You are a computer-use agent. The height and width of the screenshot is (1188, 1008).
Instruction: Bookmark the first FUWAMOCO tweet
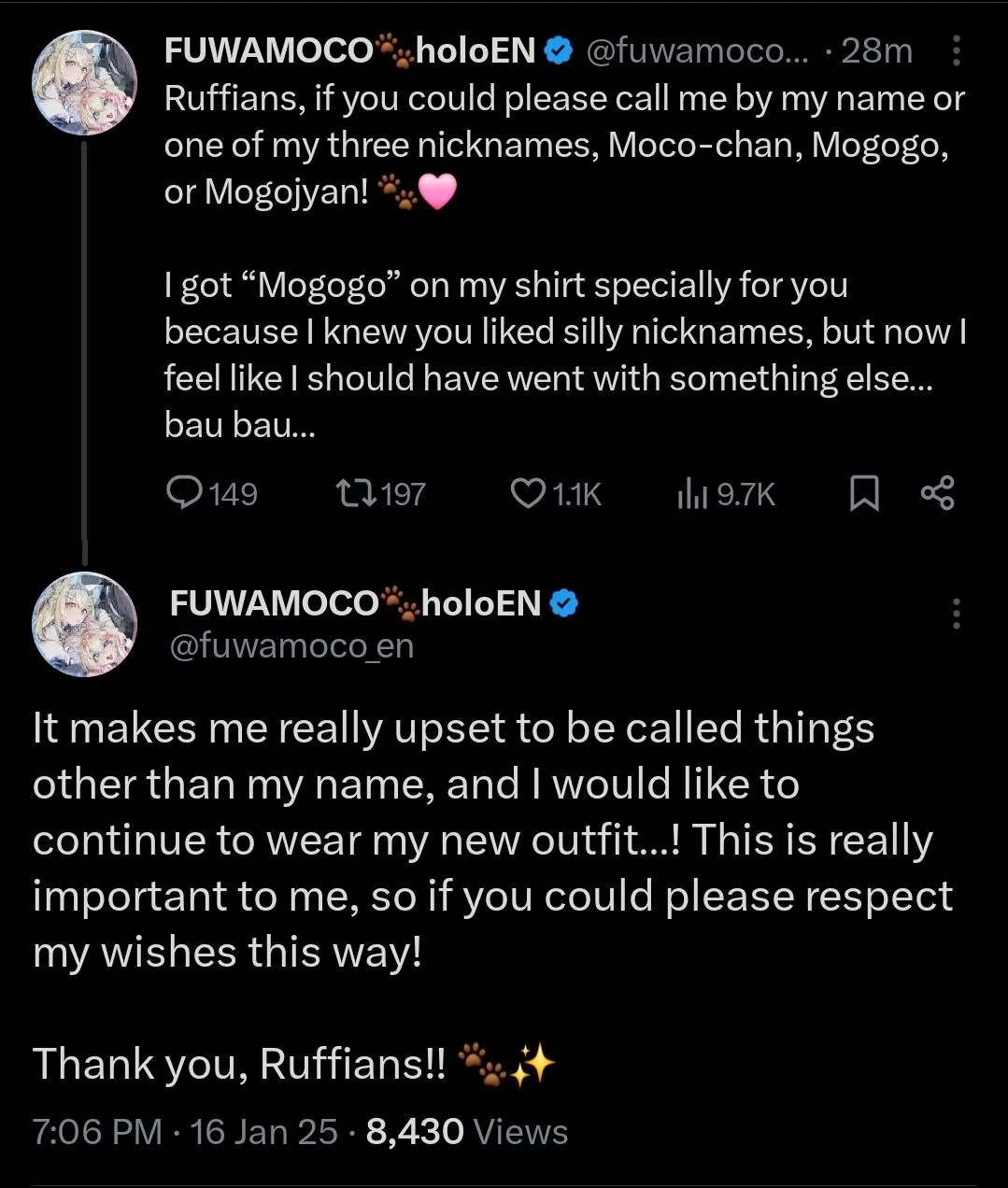[864, 493]
